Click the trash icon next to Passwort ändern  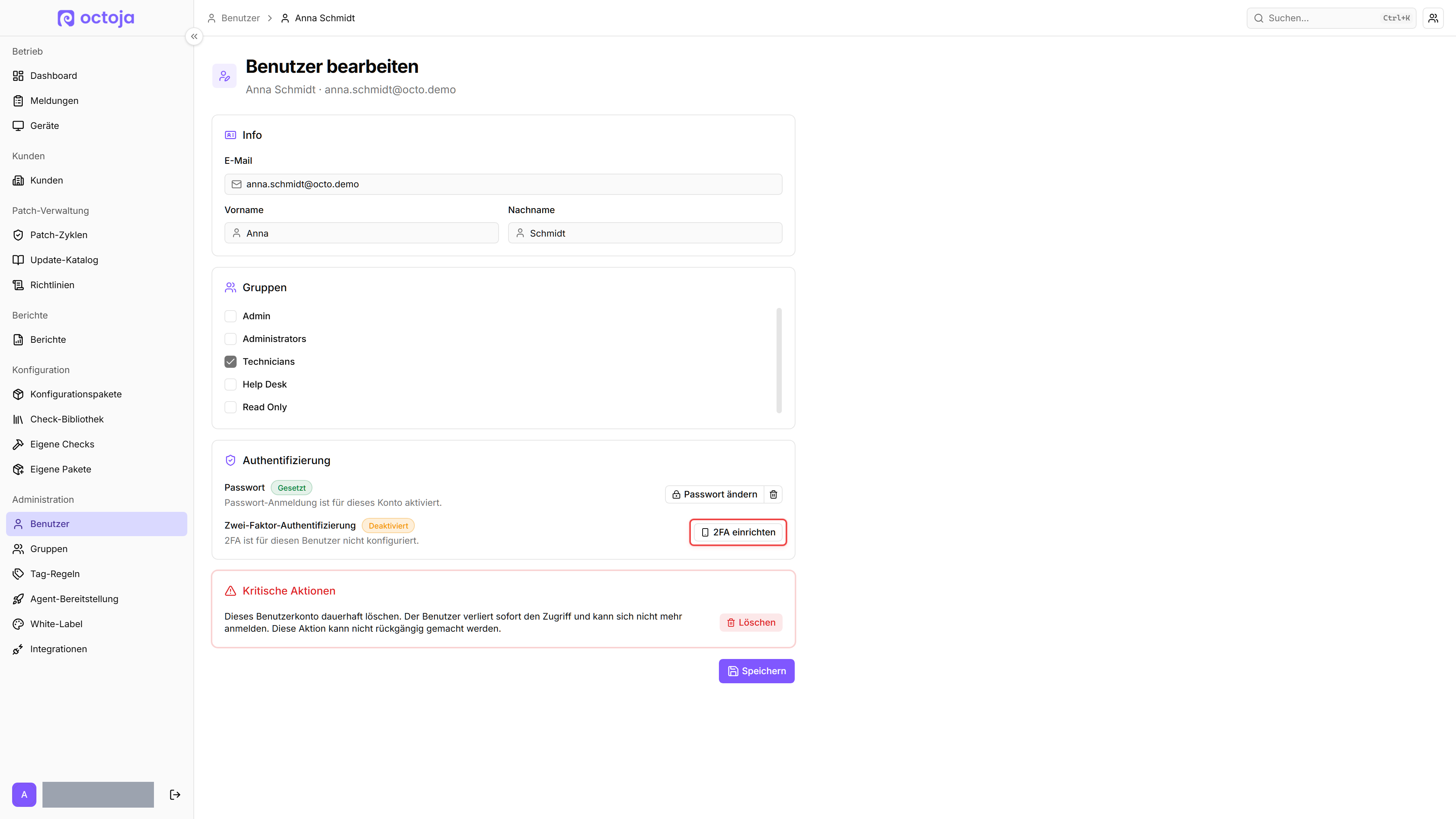[773, 494]
